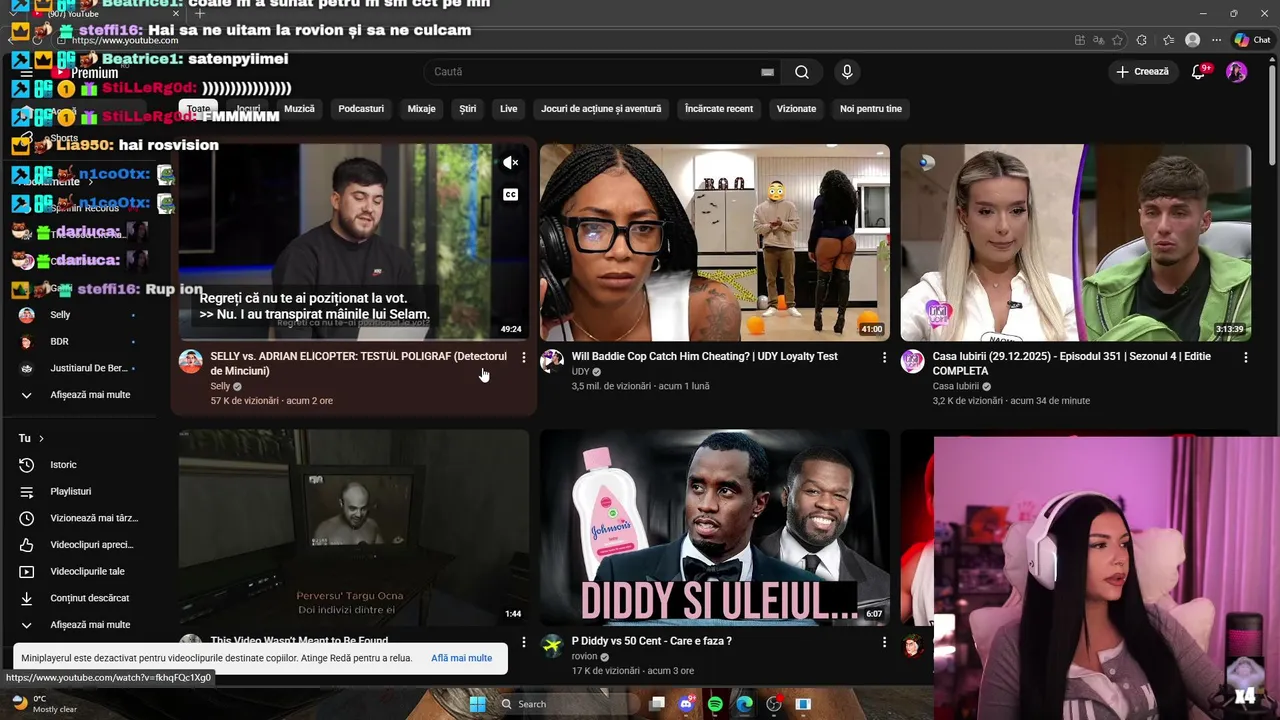
Task: Open Selly channel in subscriptions list
Action: [76, 315]
